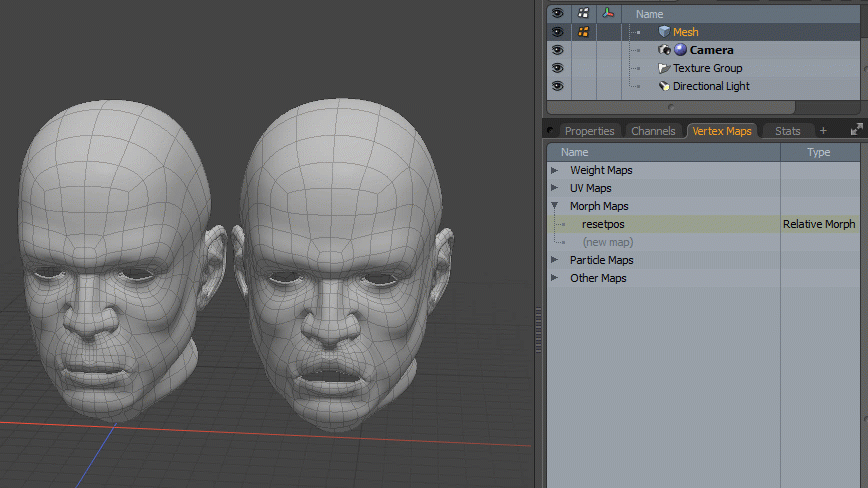Click the Camera item icon
The height and width of the screenshot is (488, 868).
664,50
